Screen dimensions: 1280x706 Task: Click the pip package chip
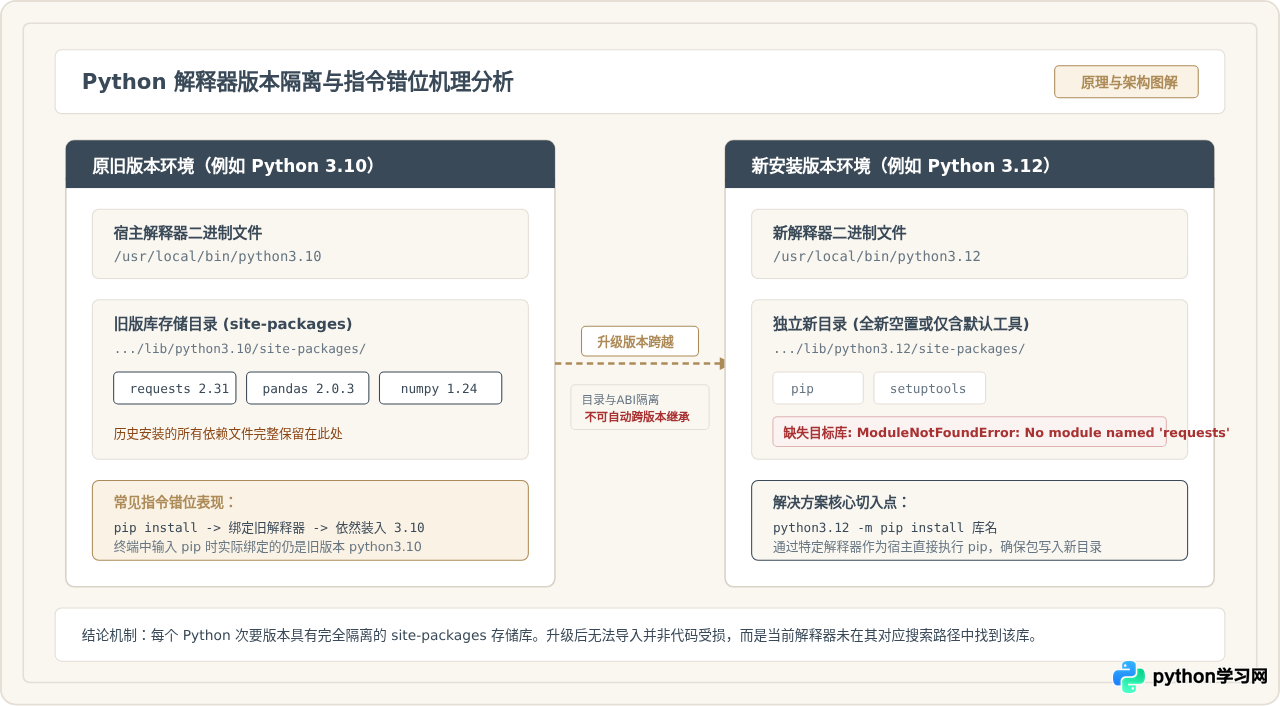[818, 388]
